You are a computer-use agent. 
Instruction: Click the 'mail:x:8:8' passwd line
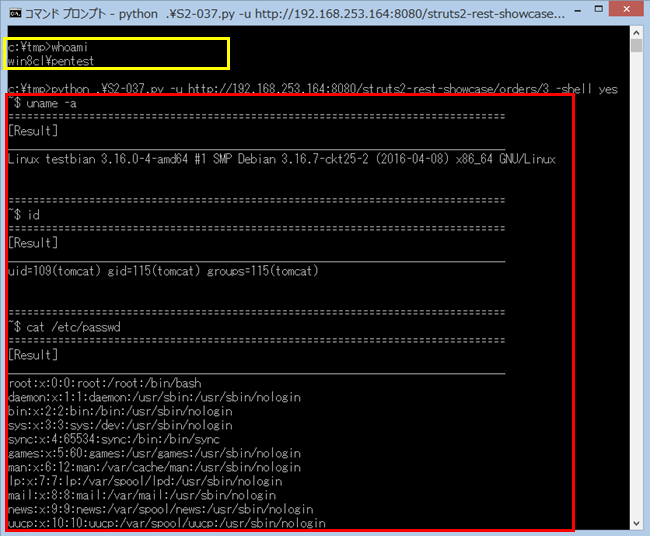(142, 495)
